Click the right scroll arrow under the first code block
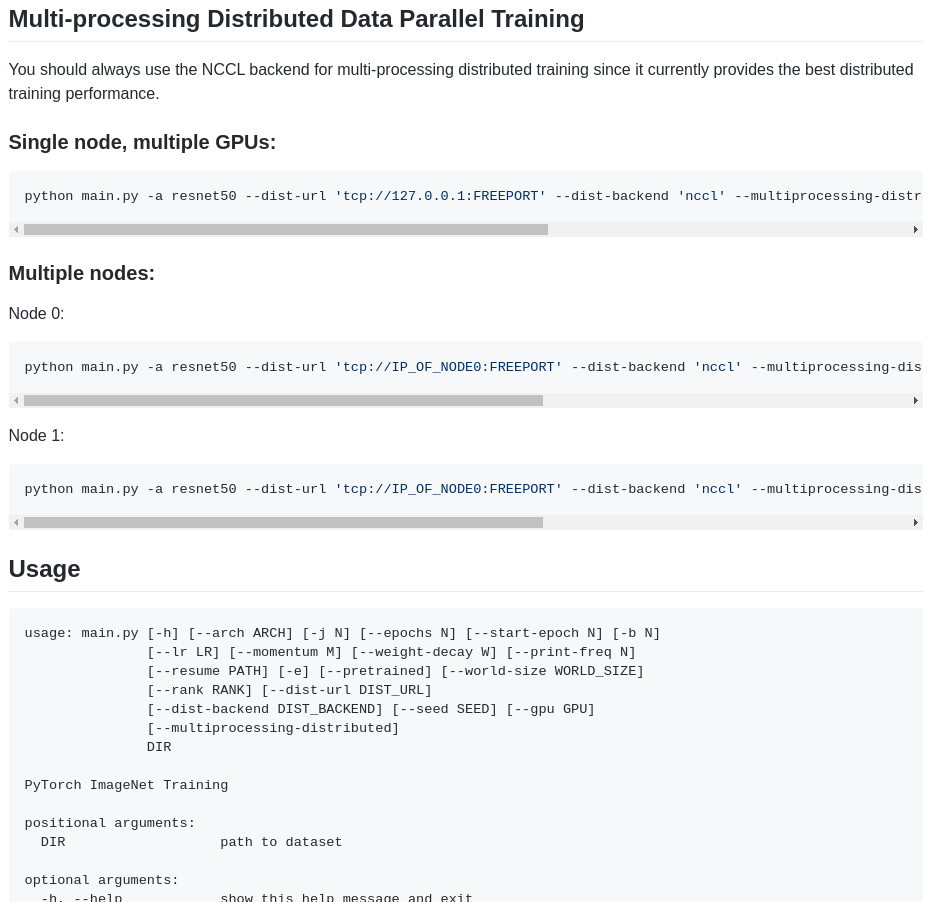 pos(915,229)
